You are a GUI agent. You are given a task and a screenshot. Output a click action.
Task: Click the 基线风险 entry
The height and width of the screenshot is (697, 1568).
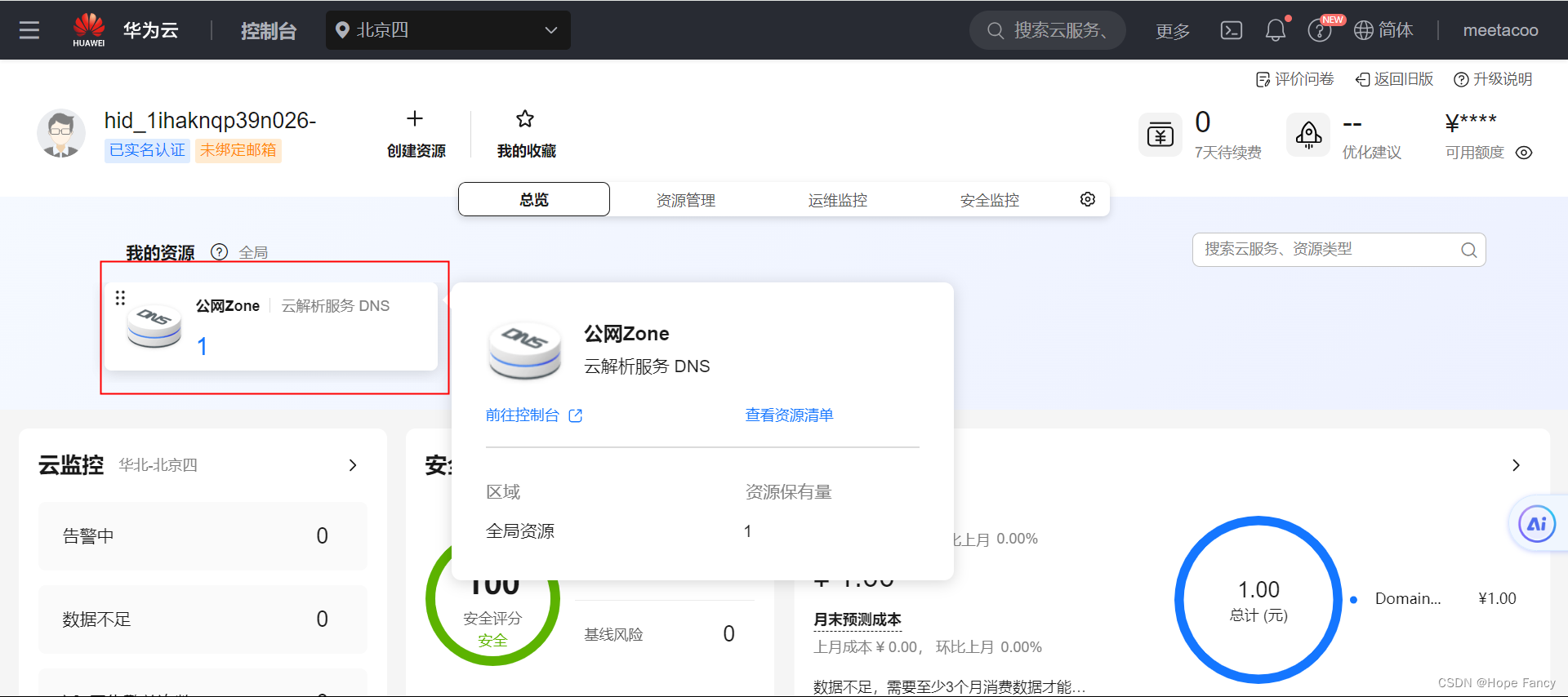pos(613,634)
